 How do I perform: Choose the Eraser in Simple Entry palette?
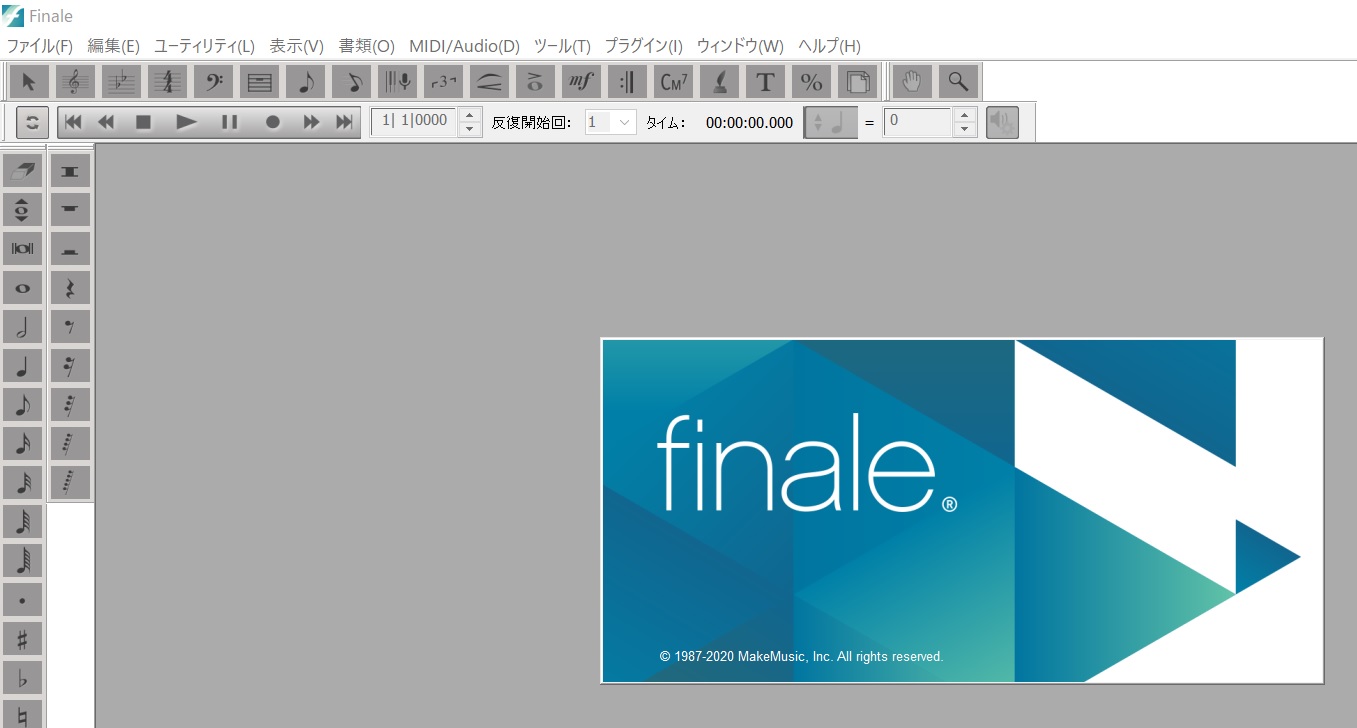(x=22, y=170)
